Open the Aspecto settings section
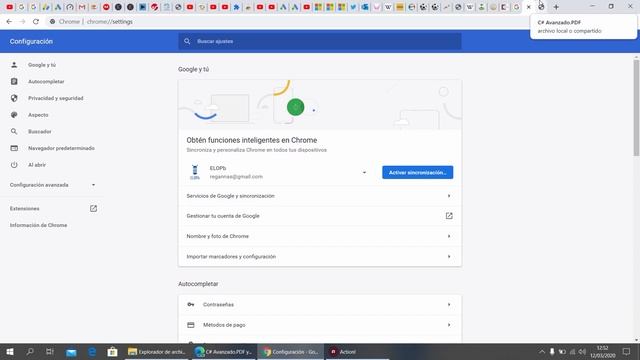Image resolution: width=640 pixels, height=360 pixels. (x=38, y=115)
